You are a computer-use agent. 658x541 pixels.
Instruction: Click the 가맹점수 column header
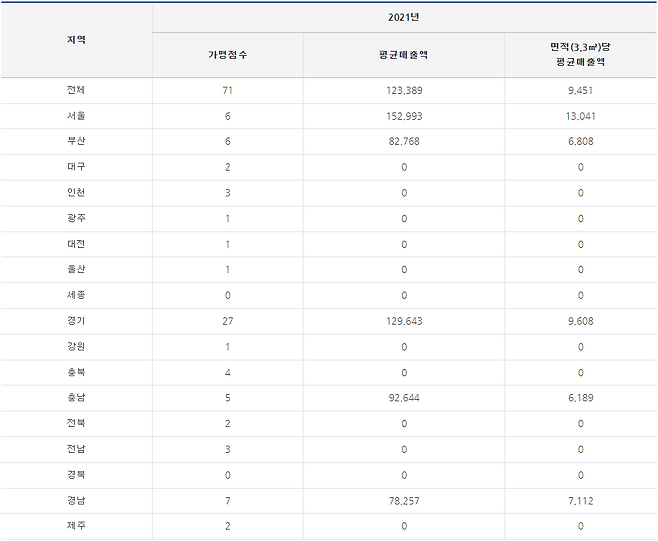tap(227, 54)
